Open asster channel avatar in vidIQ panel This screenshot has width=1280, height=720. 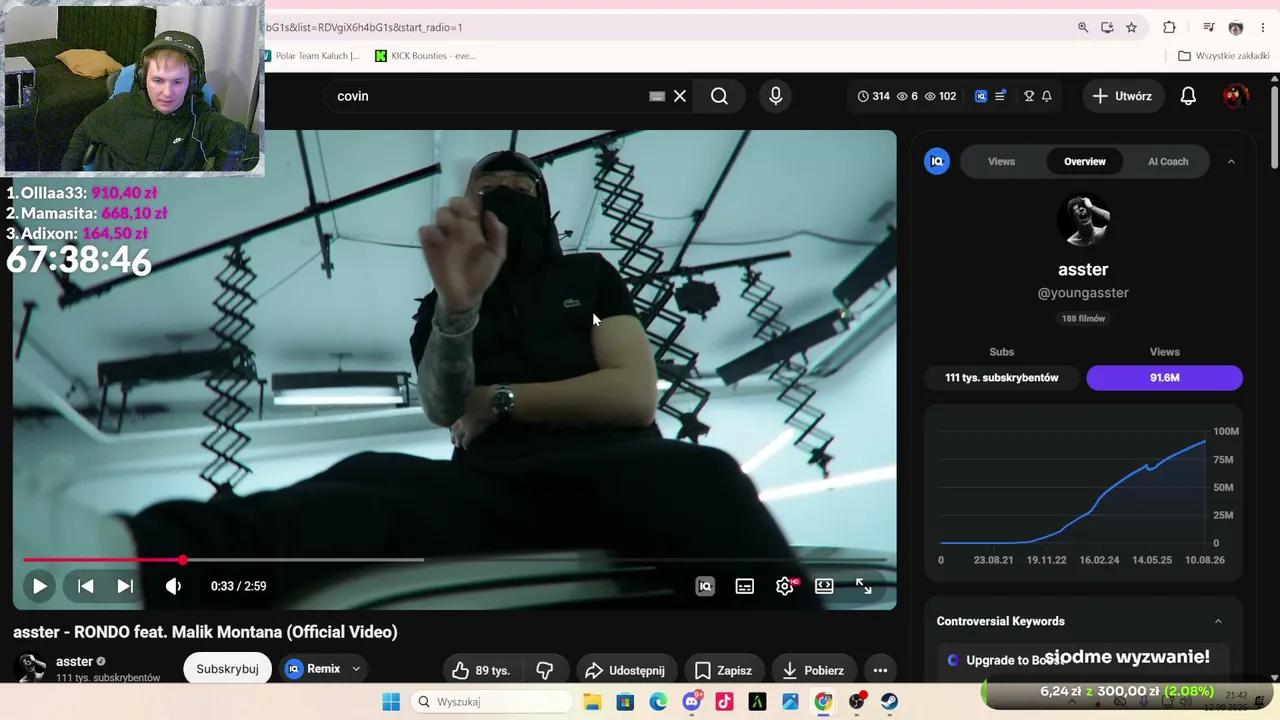pos(1083,220)
